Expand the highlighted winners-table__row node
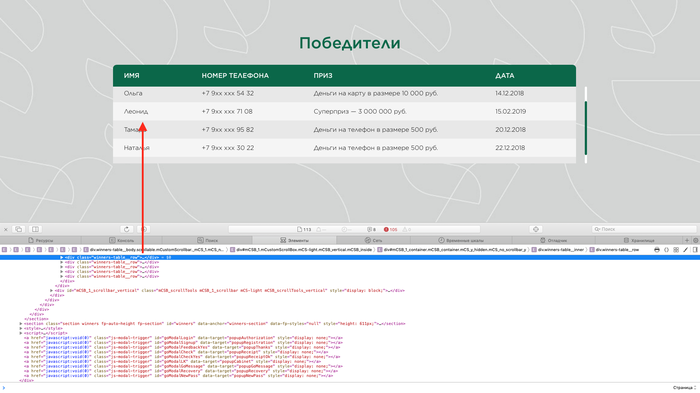The width and height of the screenshot is (700, 393). pyautogui.click(x=62, y=258)
